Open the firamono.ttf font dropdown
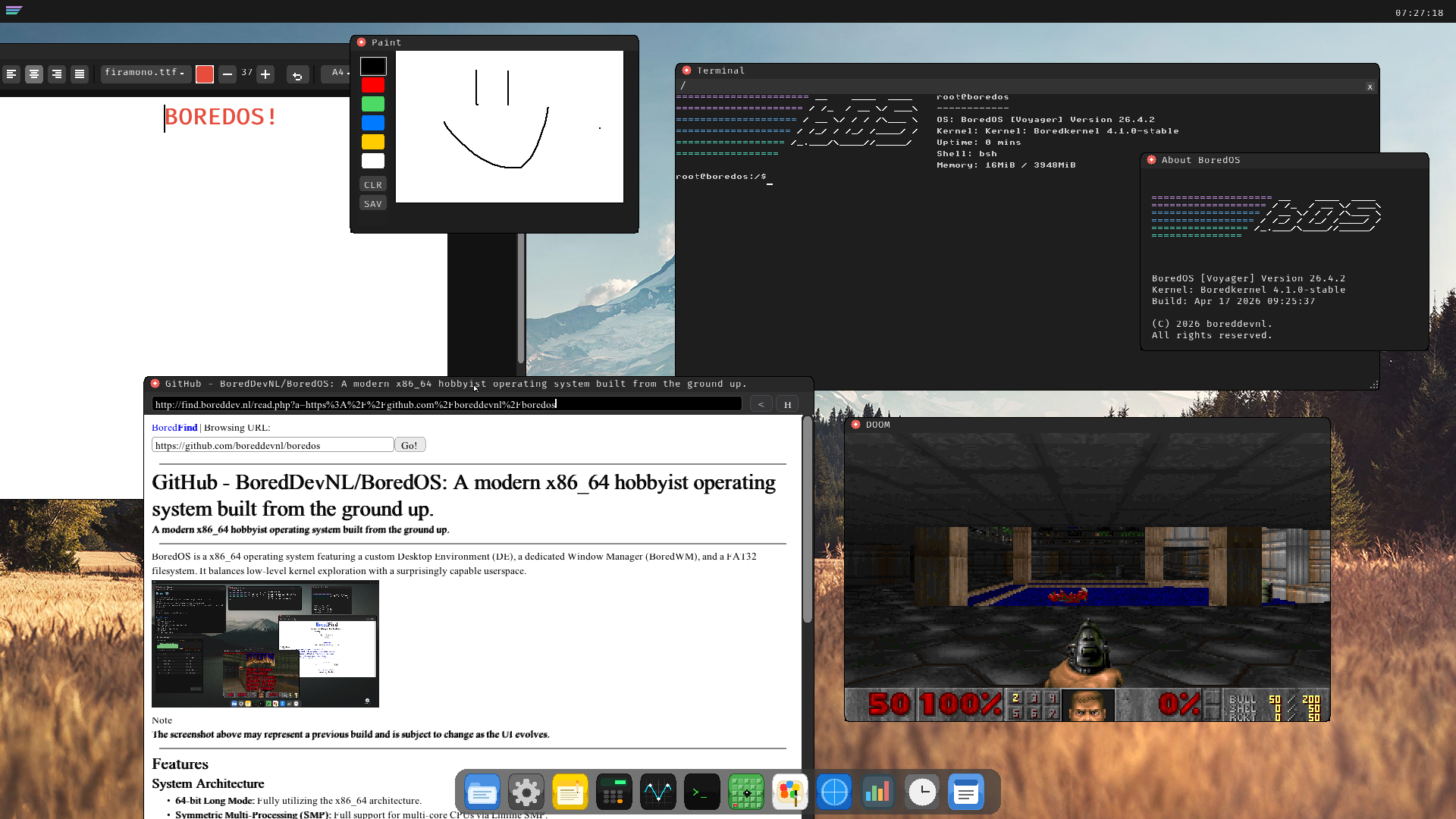This screenshot has width=1456, height=819. 146,73
